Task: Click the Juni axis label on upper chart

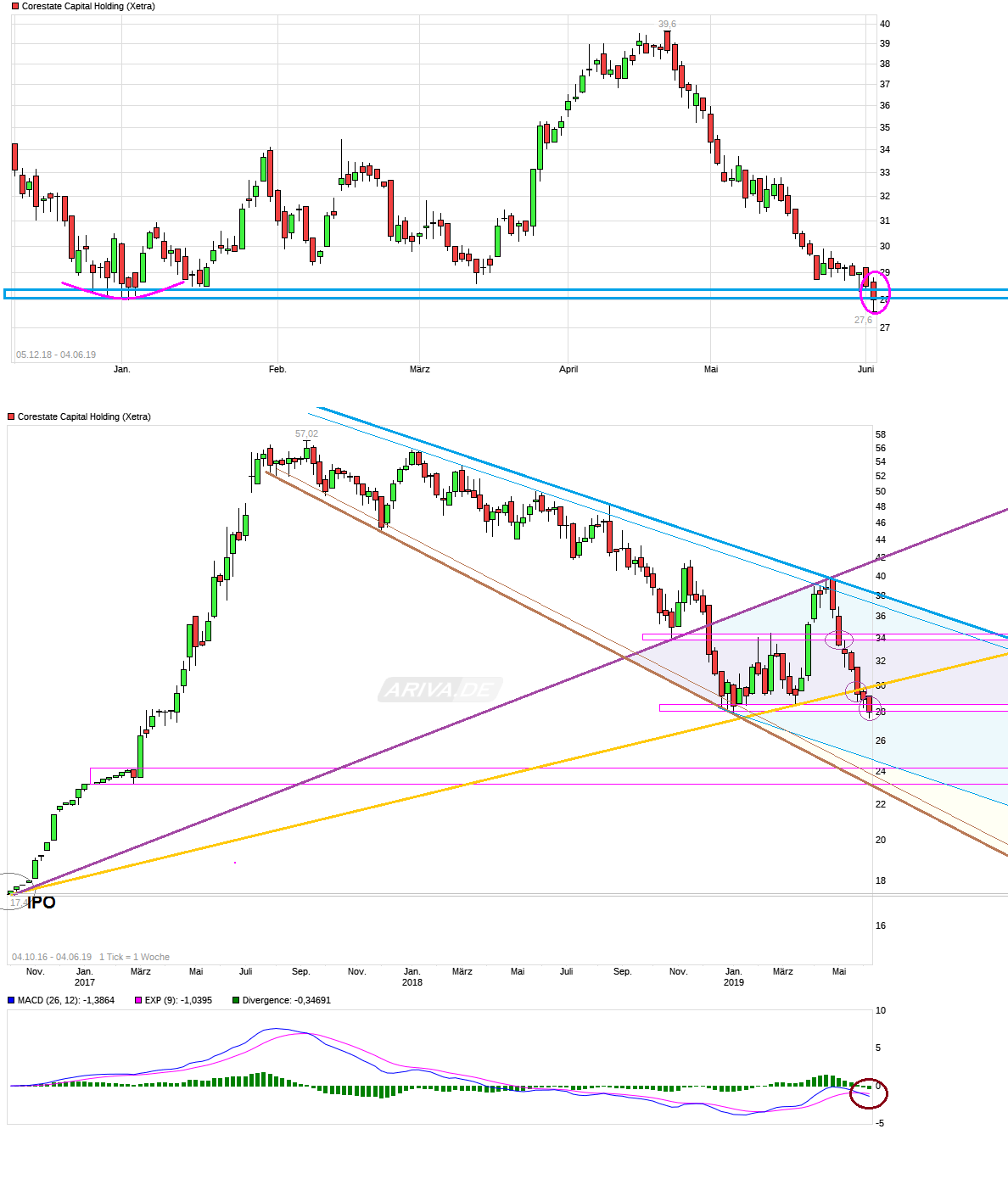Action: click(865, 370)
